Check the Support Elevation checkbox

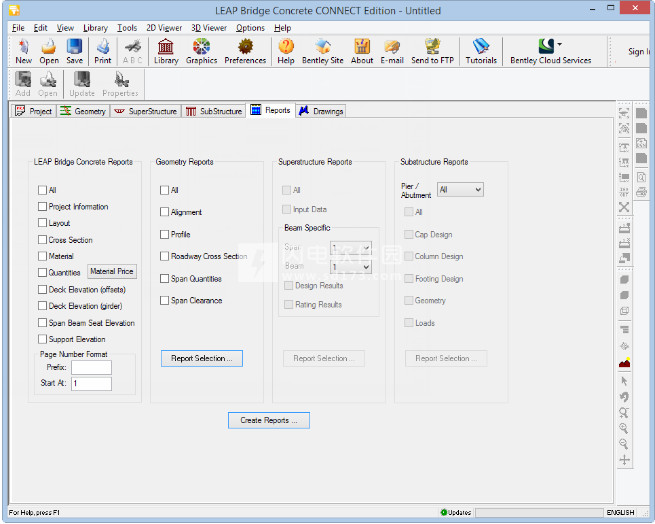[x=42, y=339]
